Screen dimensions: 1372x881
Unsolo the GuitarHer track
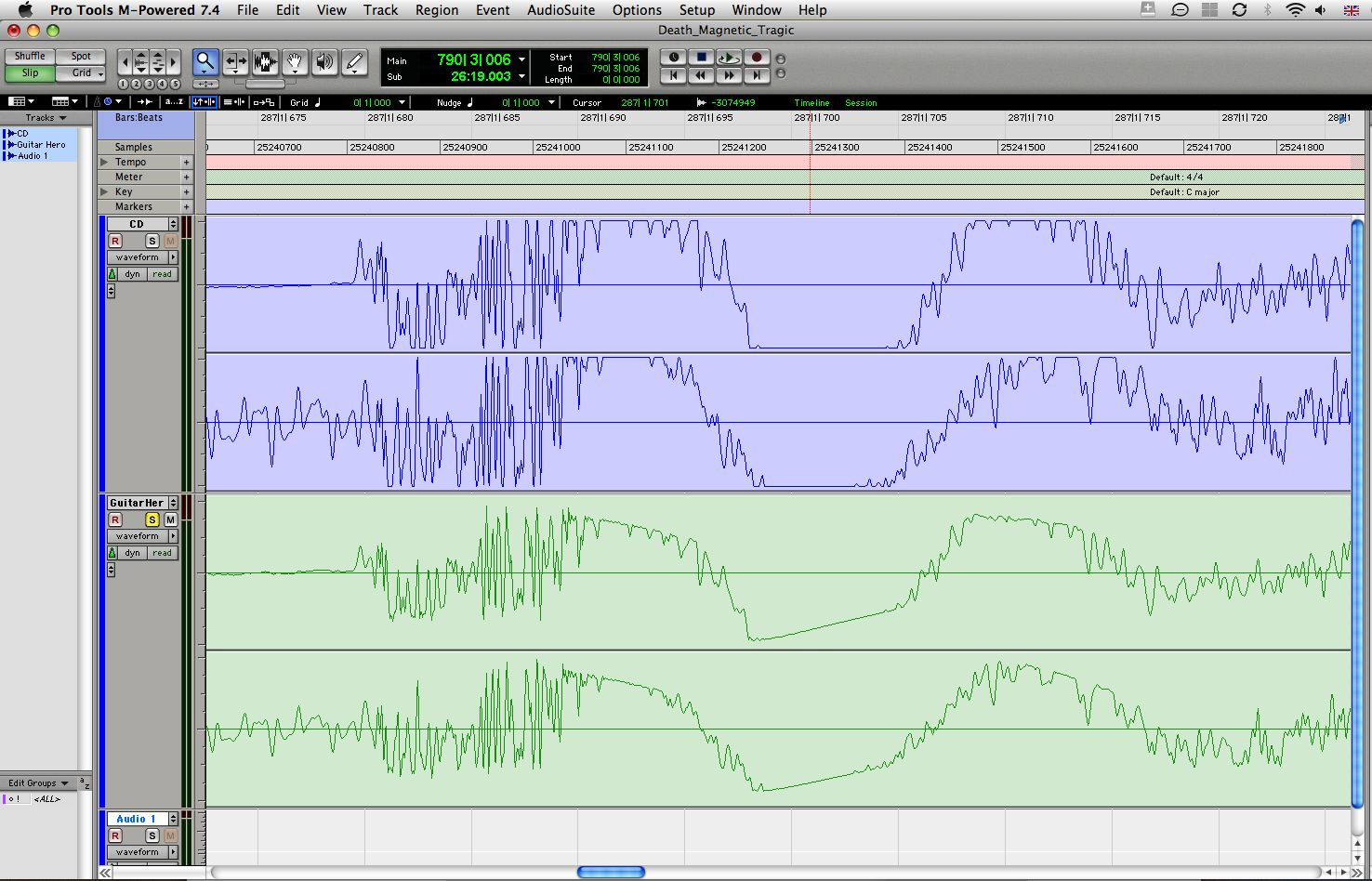point(152,519)
